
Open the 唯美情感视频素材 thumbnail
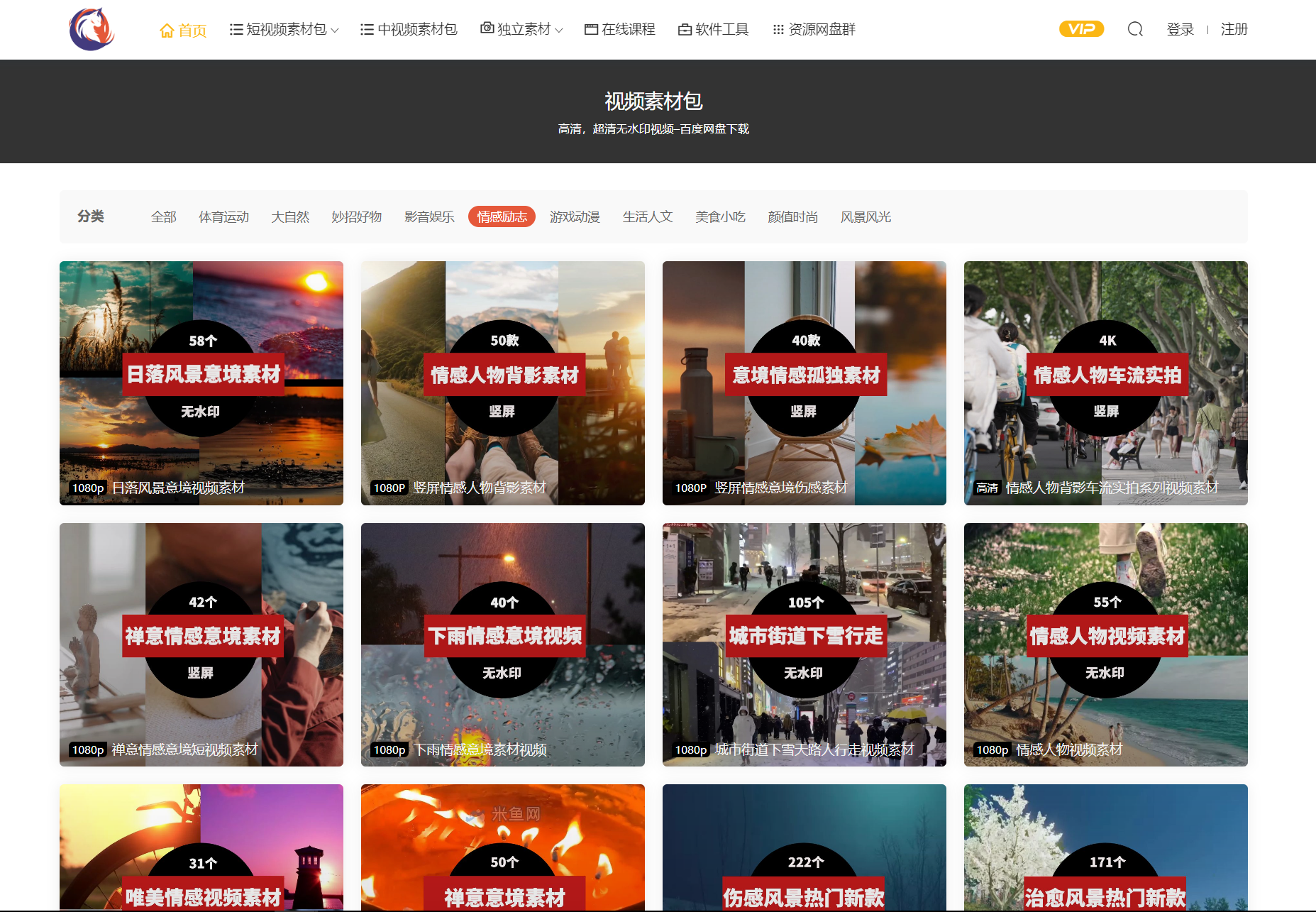point(201,847)
